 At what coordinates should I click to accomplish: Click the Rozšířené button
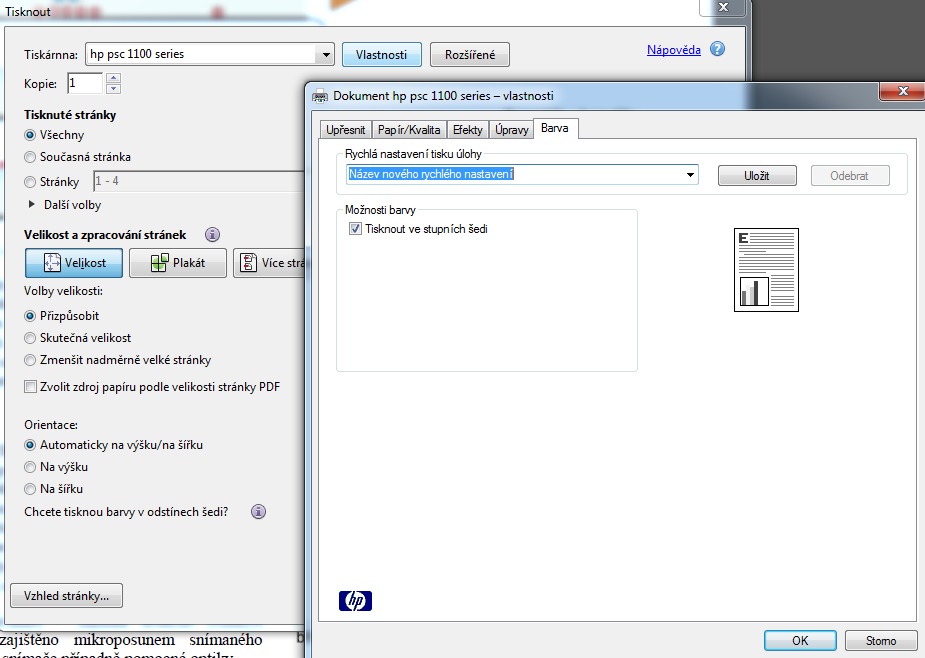click(470, 54)
